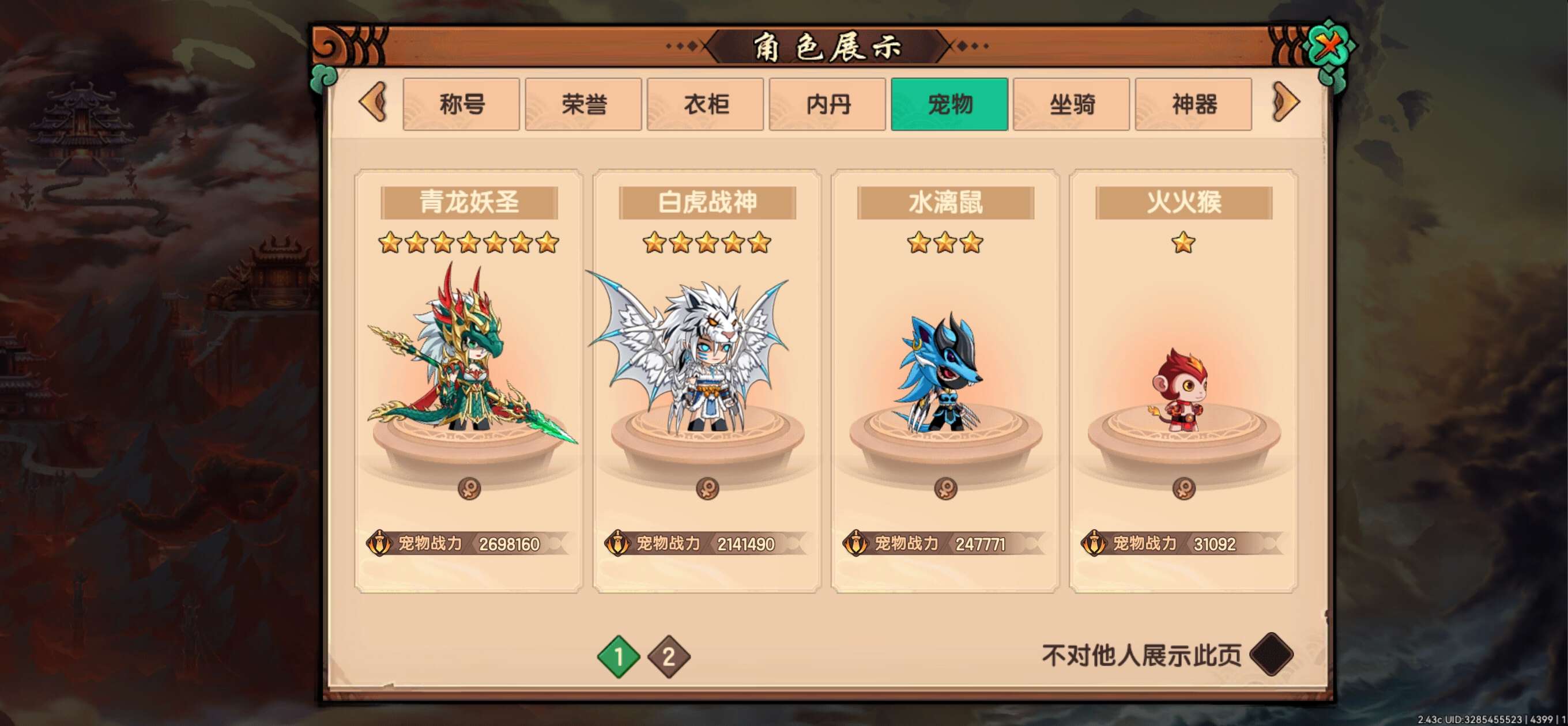
Task: Click the gender icon under 白虎战神
Action: (x=707, y=488)
